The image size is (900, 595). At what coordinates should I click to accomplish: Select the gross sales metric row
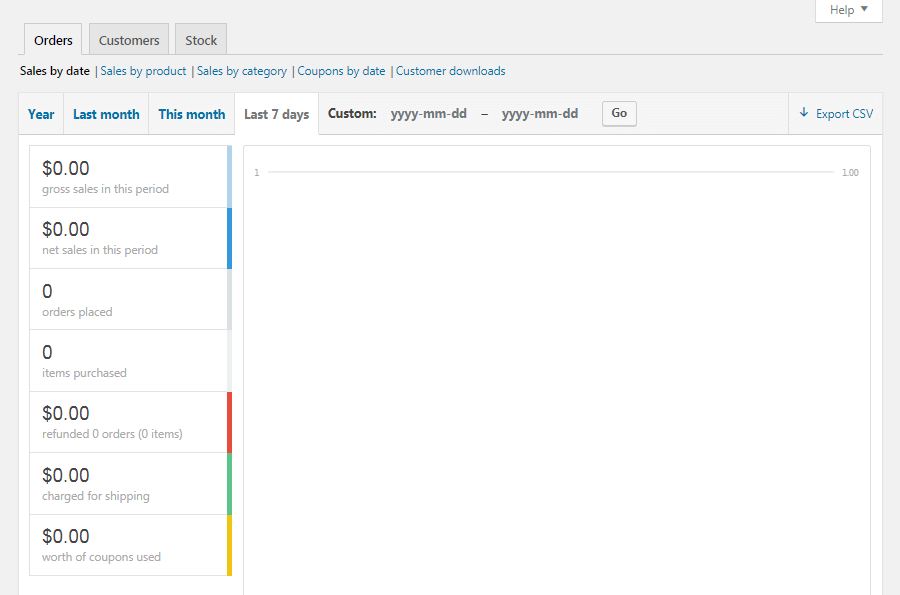(x=129, y=176)
